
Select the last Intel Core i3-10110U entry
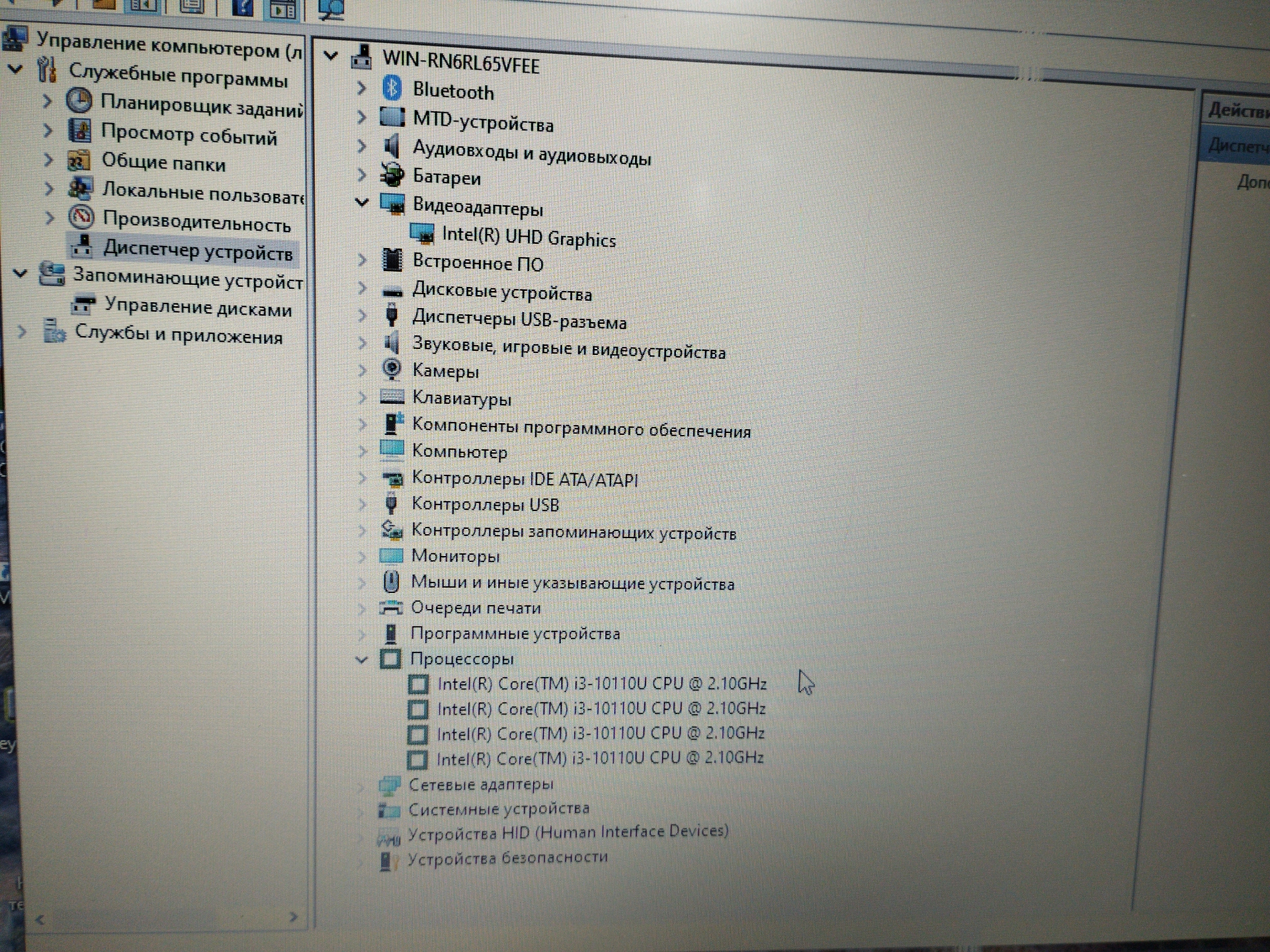pyautogui.click(x=600, y=758)
